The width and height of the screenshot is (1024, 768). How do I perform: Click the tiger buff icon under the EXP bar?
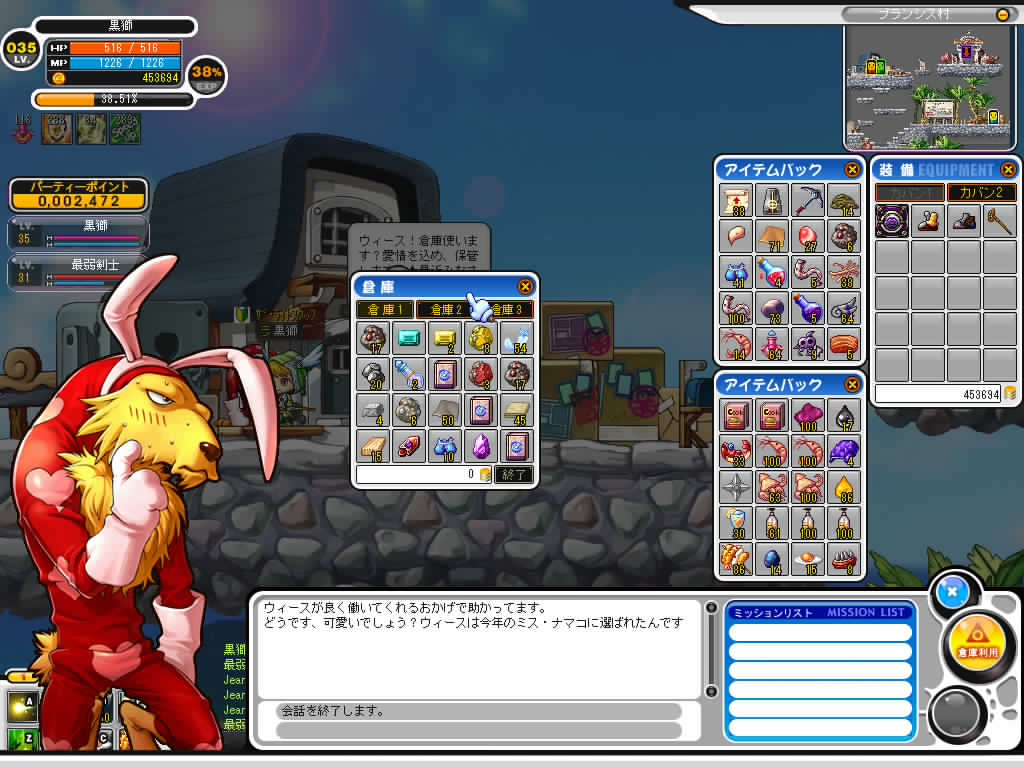click(x=57, y=128)
